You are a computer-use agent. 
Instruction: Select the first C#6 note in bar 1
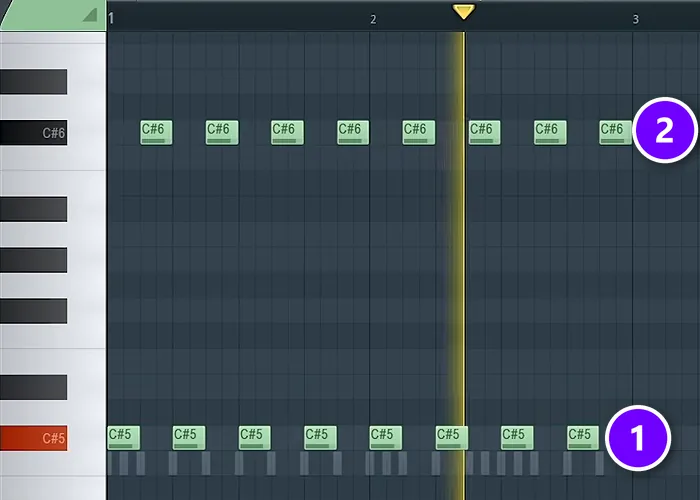point(156,133)
